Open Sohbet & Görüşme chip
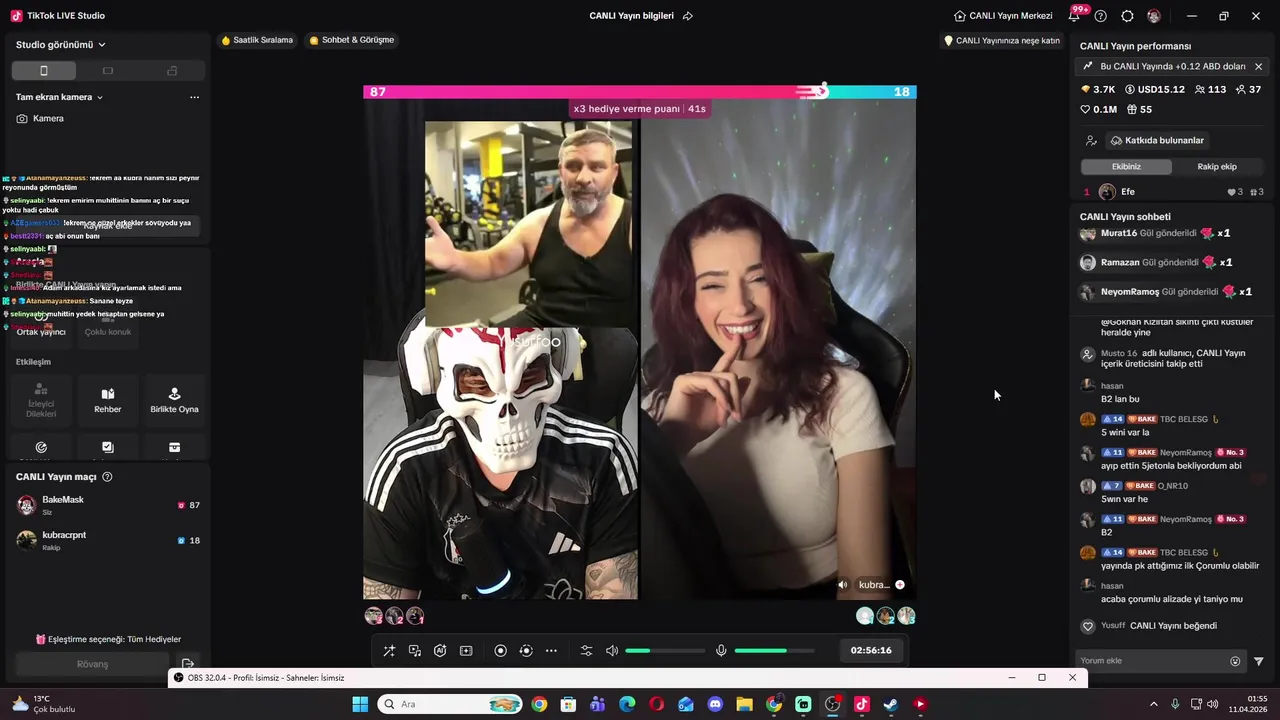Screen dimensions: 1280x720 [352, 40]
